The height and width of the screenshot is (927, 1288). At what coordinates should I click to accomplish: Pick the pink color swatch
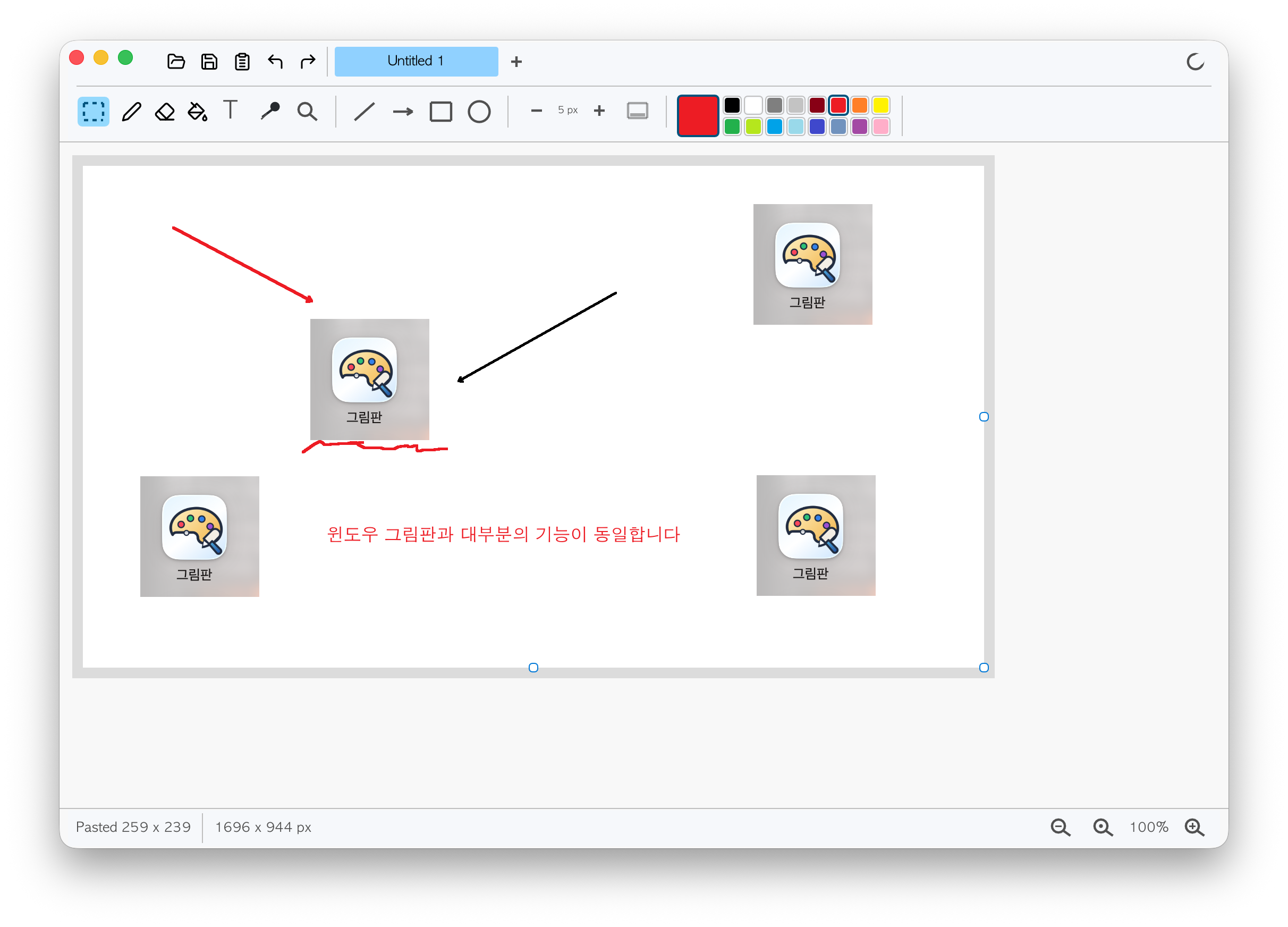click(x=881, y=126)
